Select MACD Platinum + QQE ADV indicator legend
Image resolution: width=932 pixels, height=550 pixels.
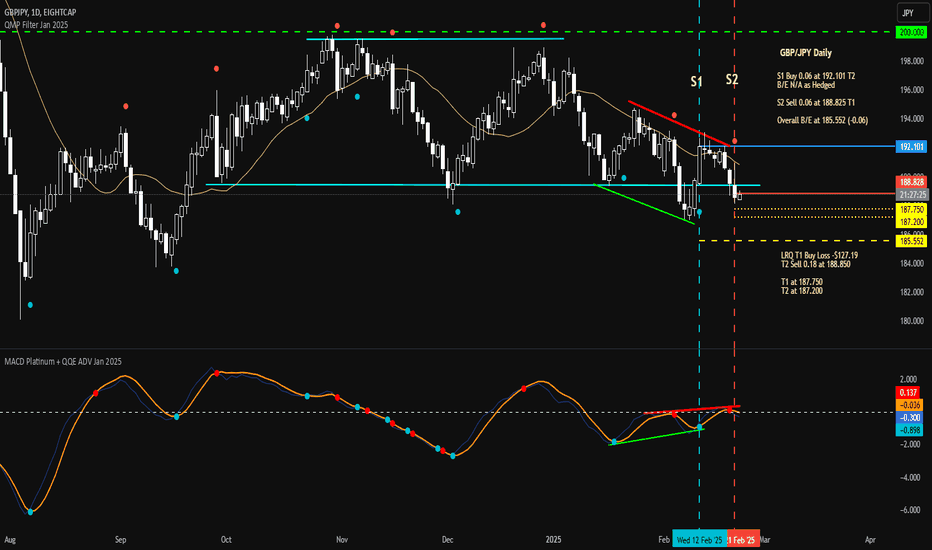[x=63, y=362]
